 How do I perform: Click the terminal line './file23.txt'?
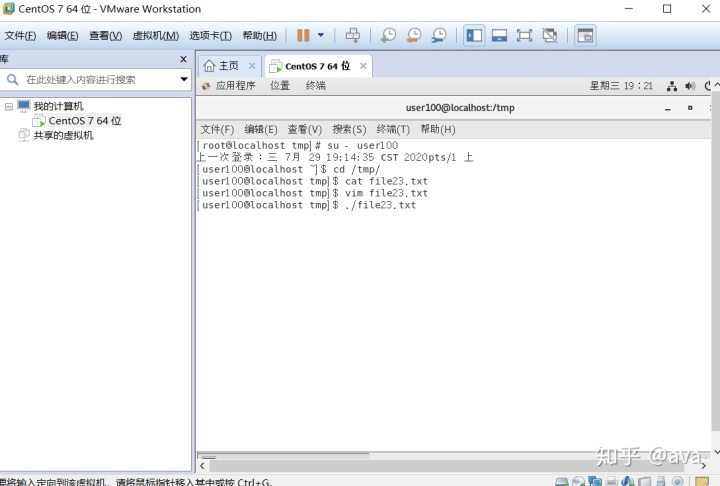pos(380,205)
